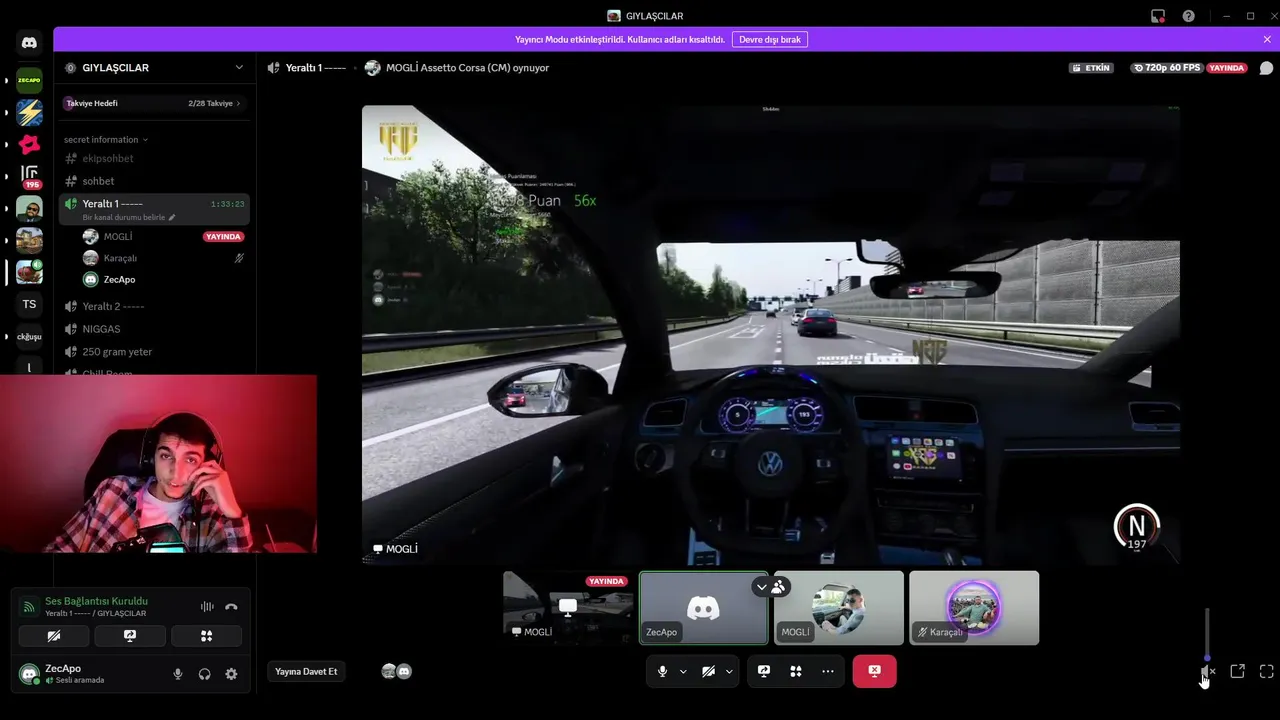Open the house image server icon
Screen dimensions: 1280x720
coord(29,240)
